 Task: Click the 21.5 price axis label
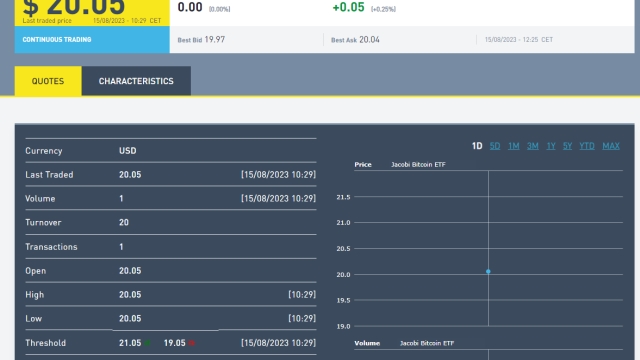pos(343,197)
